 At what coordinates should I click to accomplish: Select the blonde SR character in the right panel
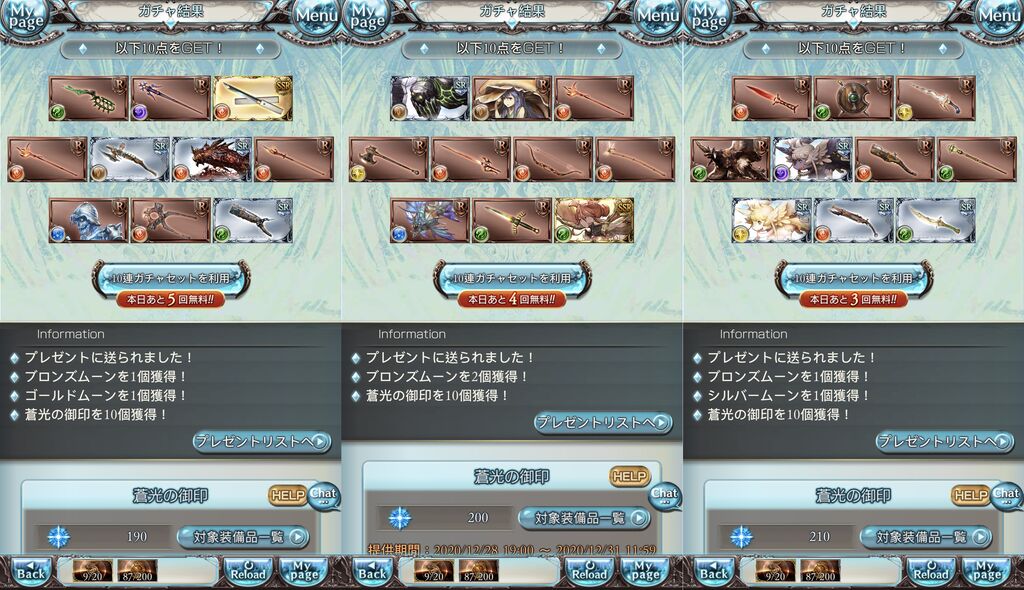click(x=772, y=220)
